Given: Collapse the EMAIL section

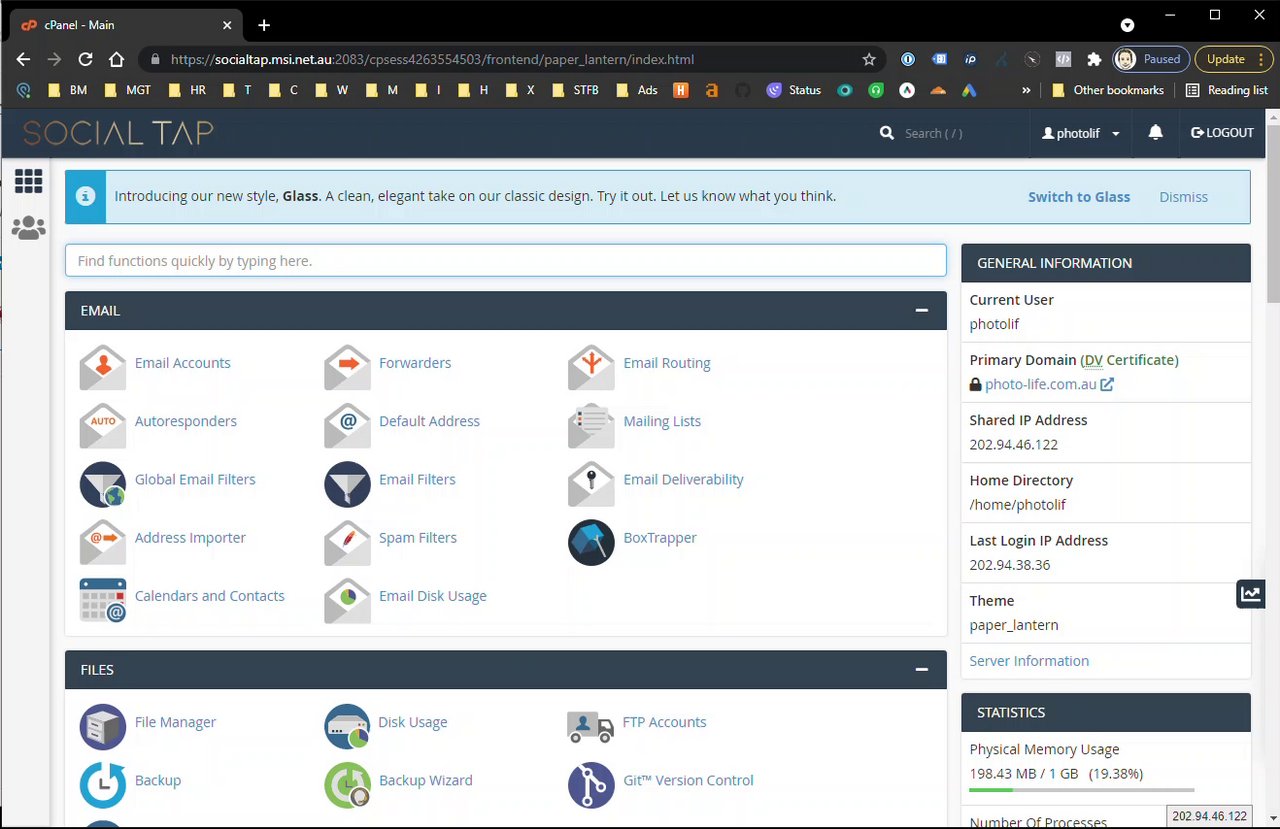Looking at the screenshot, I should [x=922, y=311].
